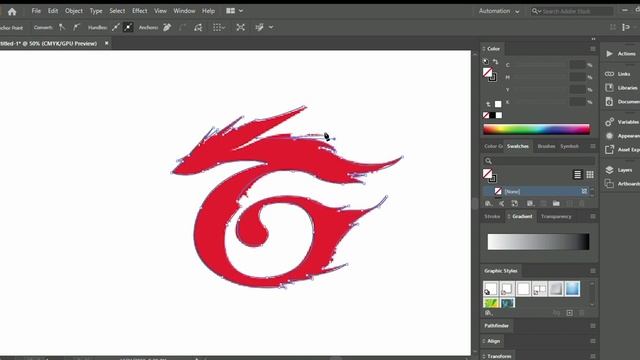Open the File menu
The width and height of the screenshot is (640, 360).
coord(36,11)
